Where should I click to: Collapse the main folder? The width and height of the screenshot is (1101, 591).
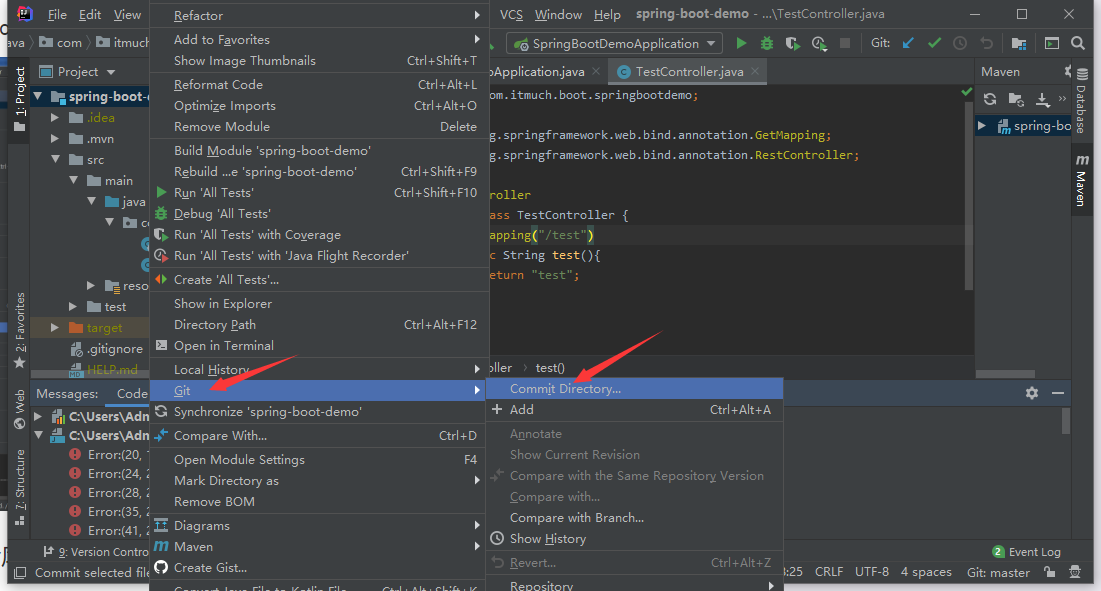[x=74, y=180]
